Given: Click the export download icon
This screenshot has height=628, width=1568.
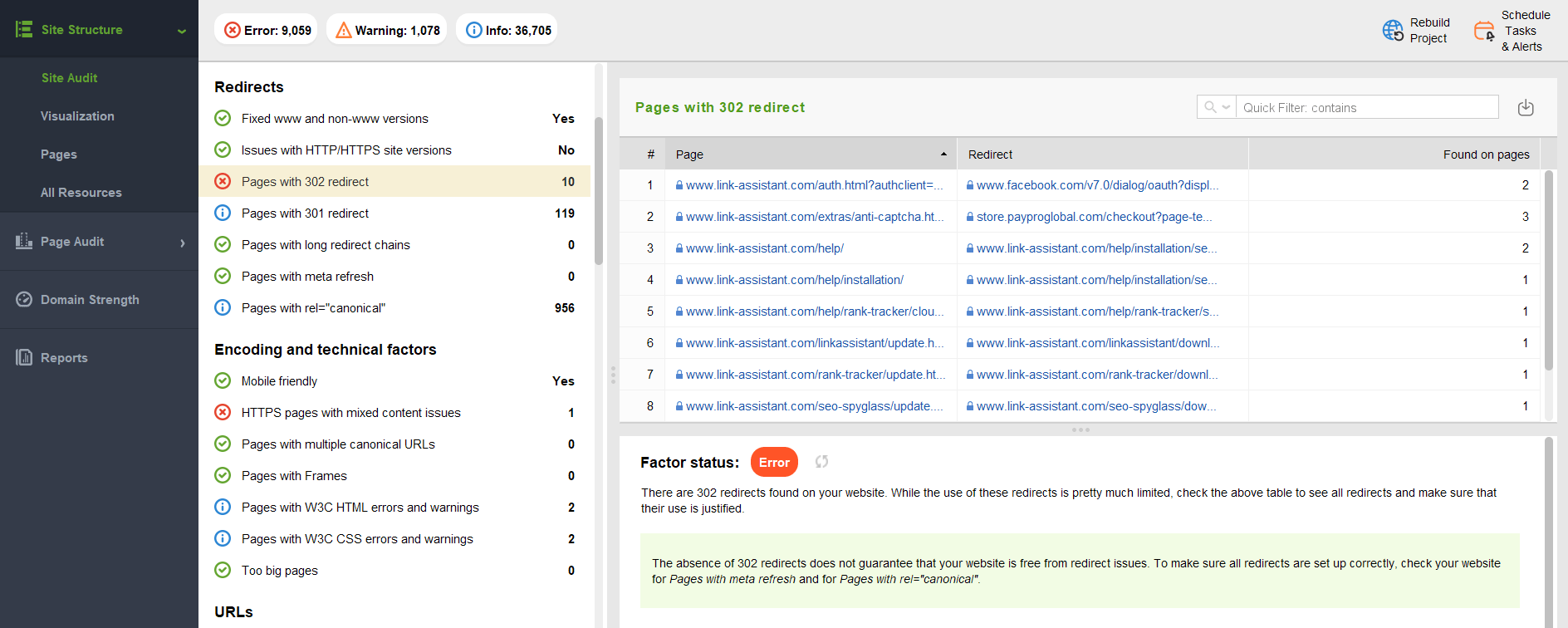Looking at the screenshot, I should tap(1526, 107).
